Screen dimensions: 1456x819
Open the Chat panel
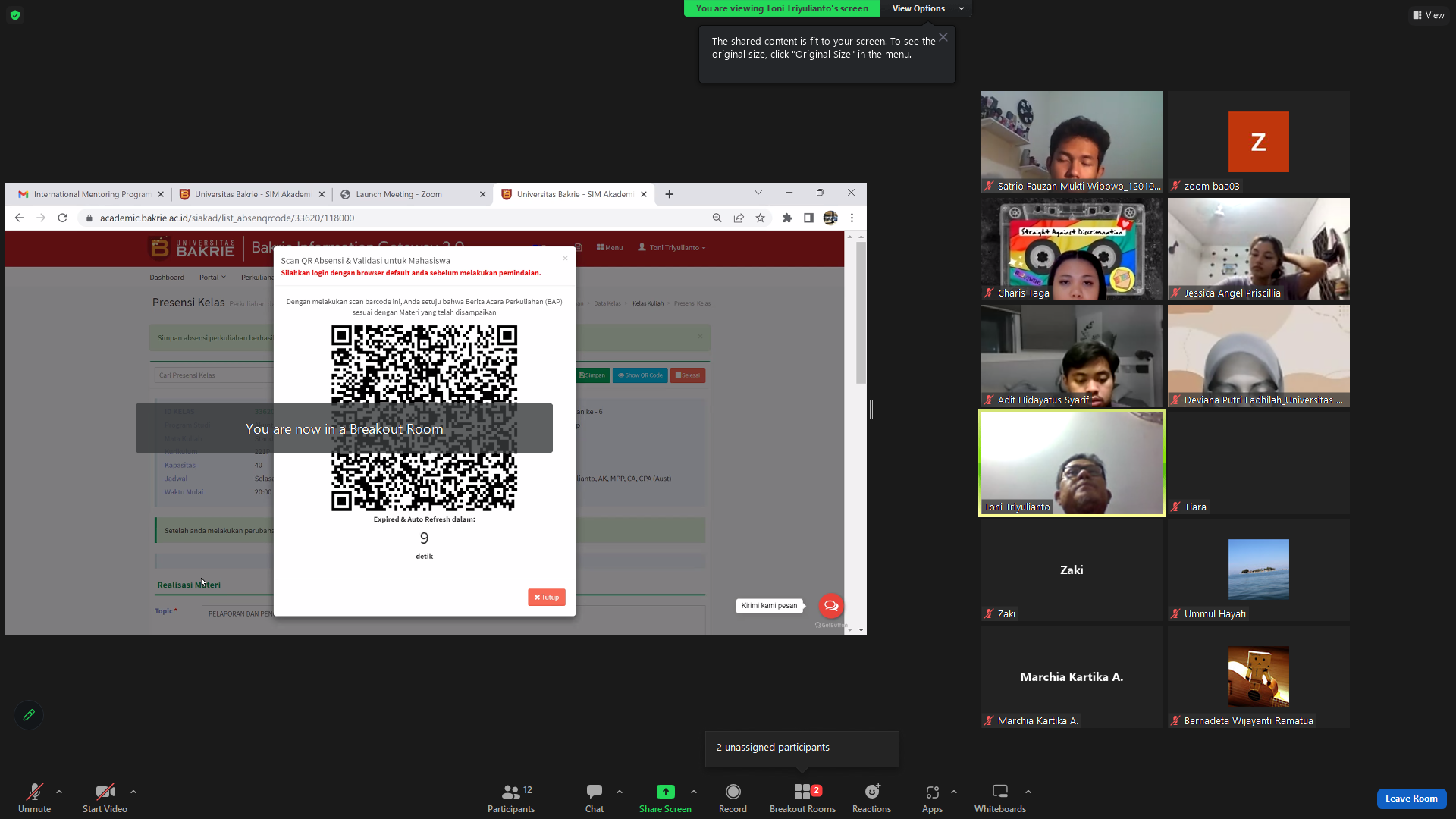pos(595,798)
